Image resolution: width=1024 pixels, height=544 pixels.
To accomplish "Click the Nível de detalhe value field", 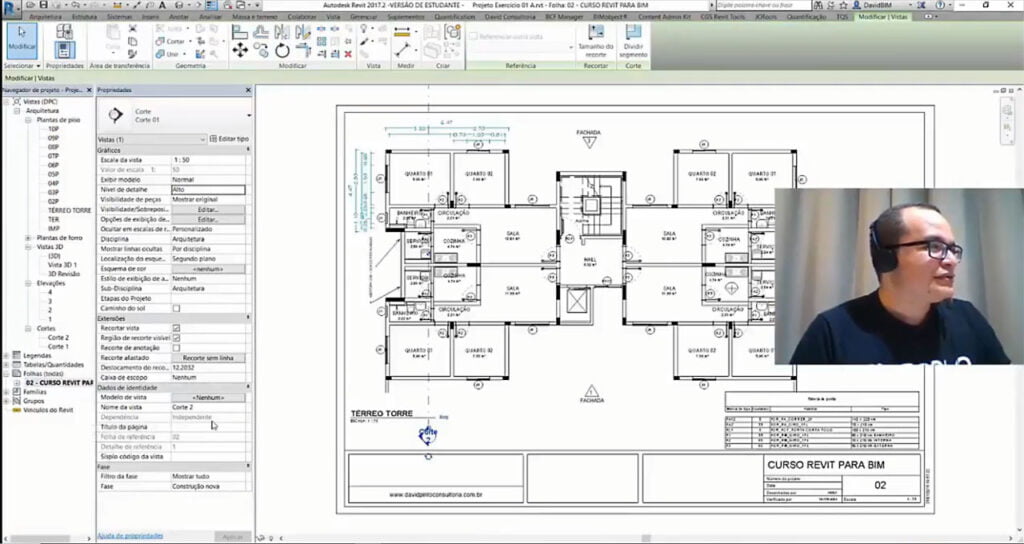I will [207, 189].
